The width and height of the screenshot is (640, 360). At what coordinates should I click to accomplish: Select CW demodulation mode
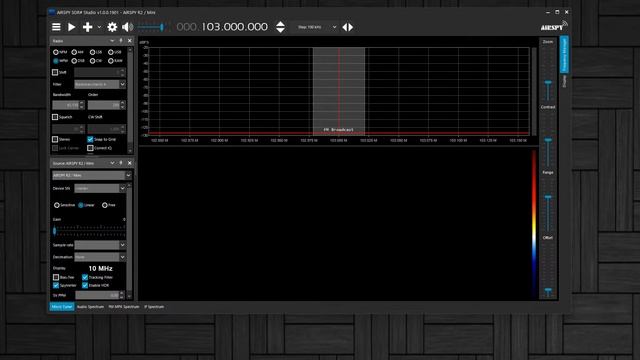(96, 61)
